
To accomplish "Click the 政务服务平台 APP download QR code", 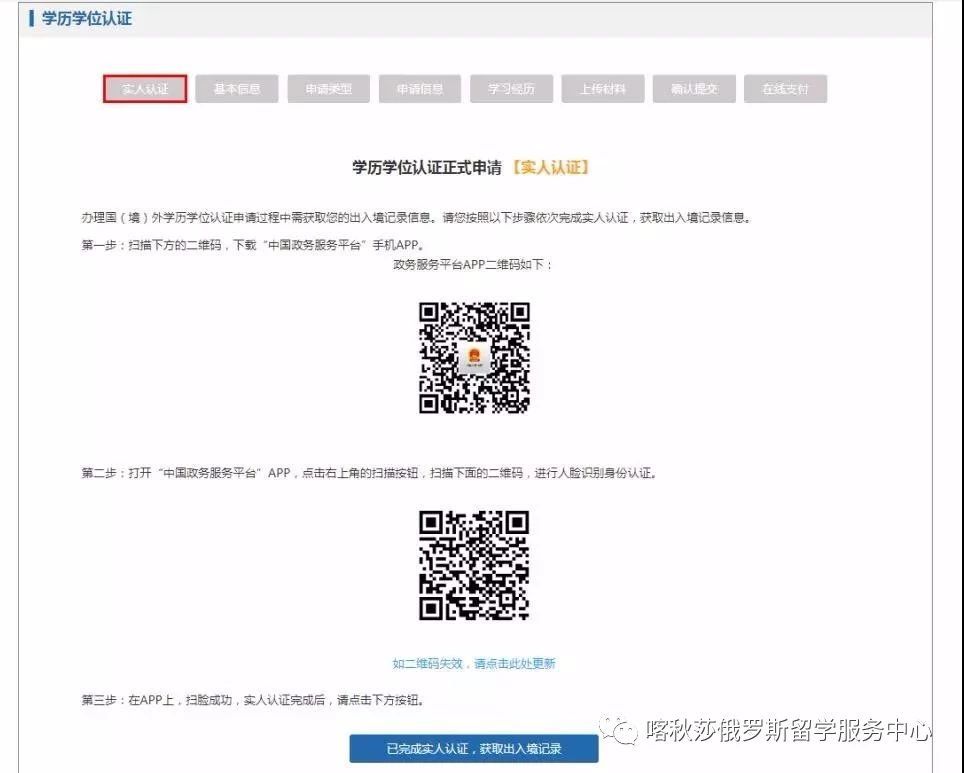I will click(x=474, y=357).
